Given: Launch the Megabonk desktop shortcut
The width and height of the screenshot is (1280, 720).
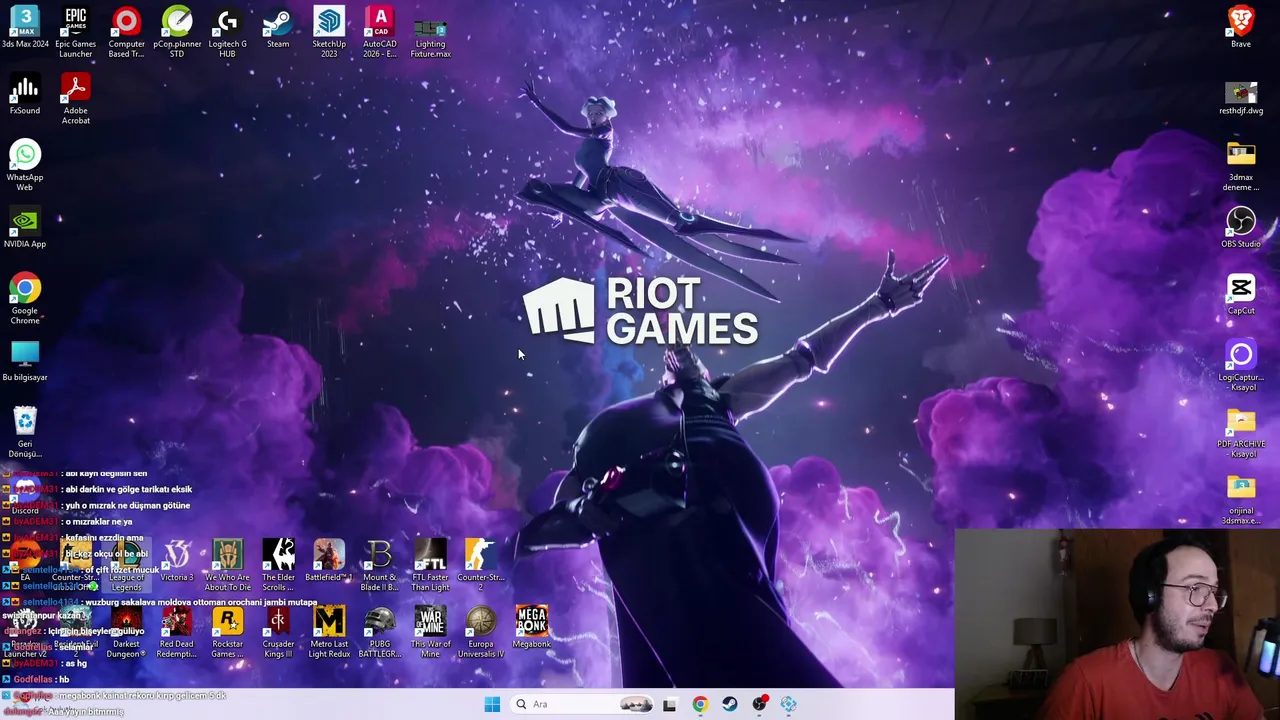Looking at the screenshot, I should (532, 627).
